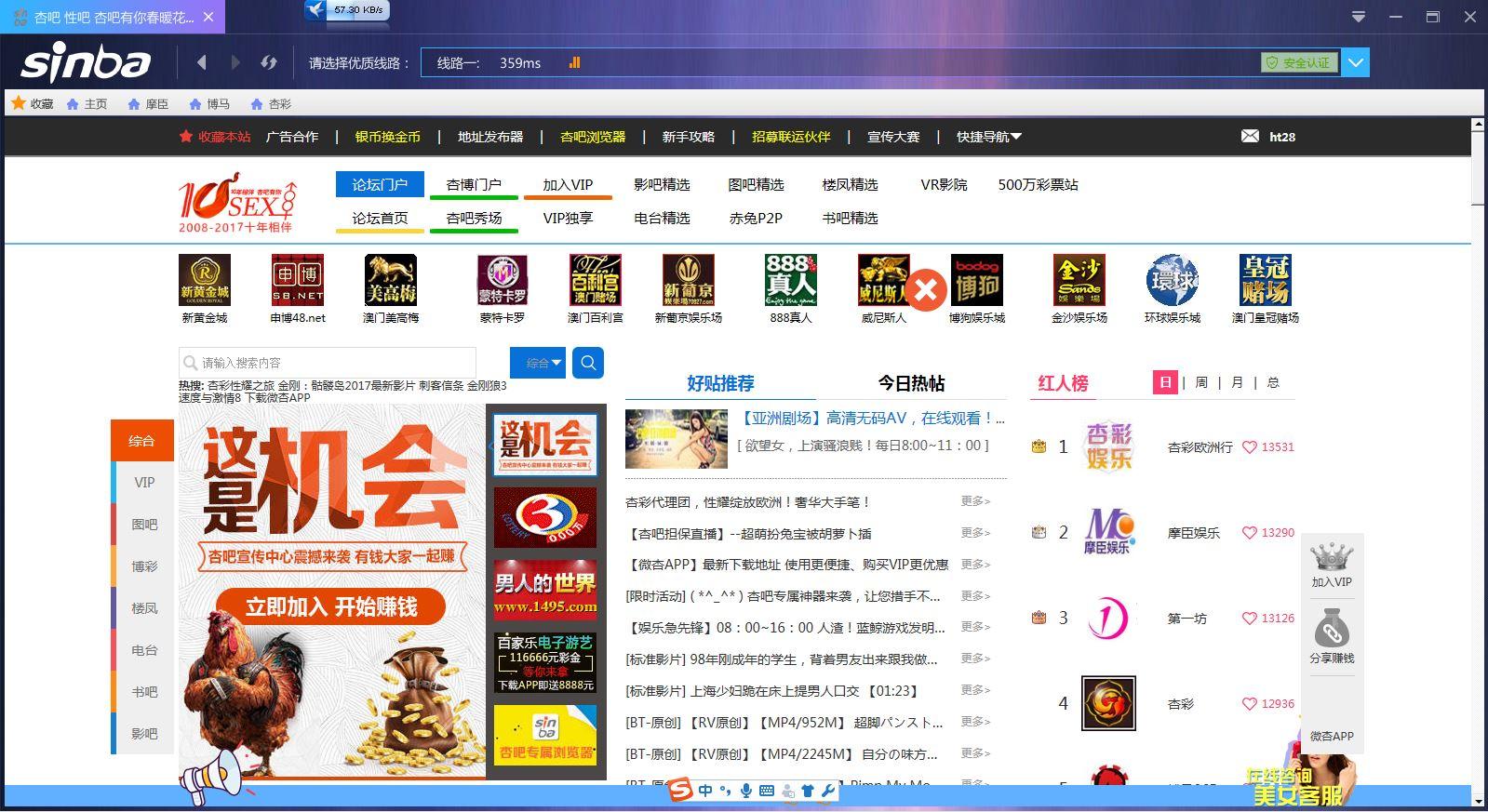Open the 主页 home bookmark
This screenshot has height=812, width=1488.
pyautogui.click(x=87, y=104)
